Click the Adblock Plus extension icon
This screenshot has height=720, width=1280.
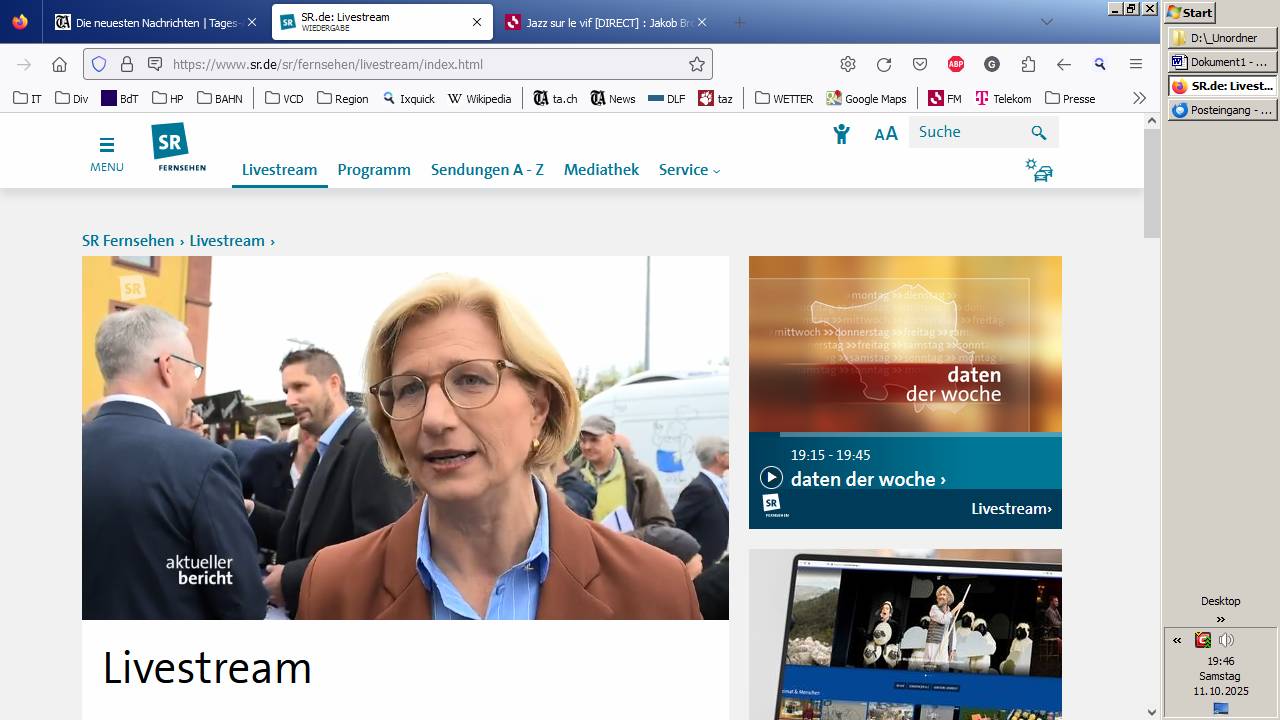point(955,64)
